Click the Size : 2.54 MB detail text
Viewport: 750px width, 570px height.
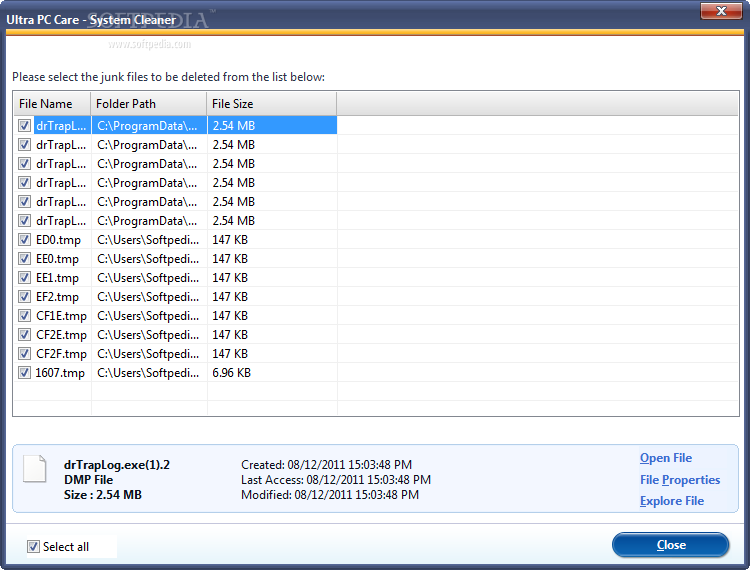(103, 495)
